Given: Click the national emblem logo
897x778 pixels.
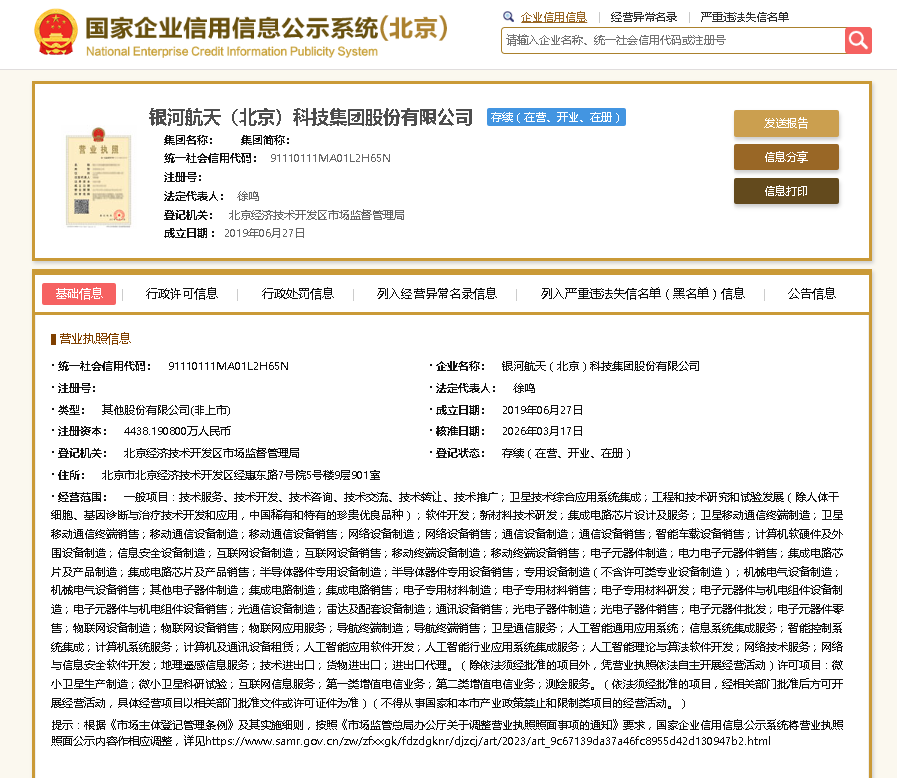Looking at the screenshot, I should pos(56,34).
